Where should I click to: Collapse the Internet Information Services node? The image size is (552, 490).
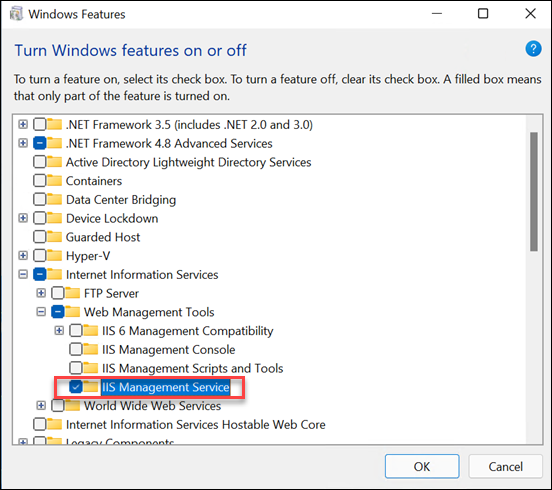[23, 274]
